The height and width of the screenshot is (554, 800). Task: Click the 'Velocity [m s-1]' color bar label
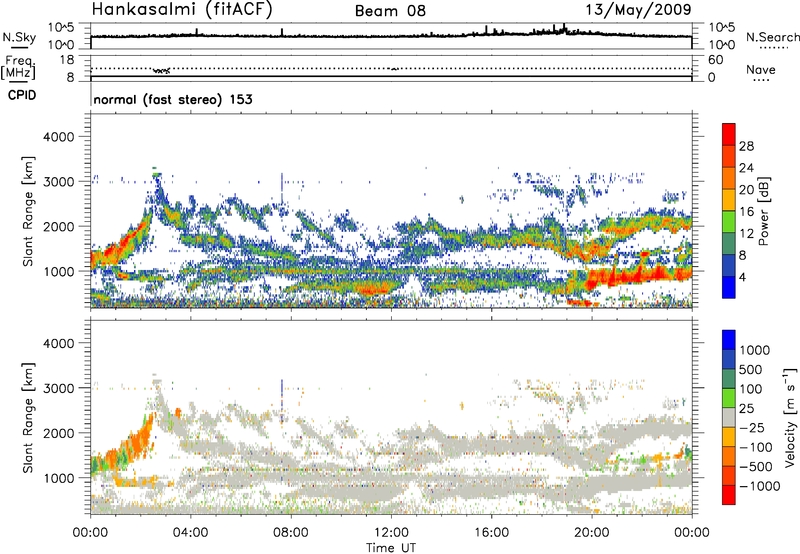(x=790, y=417)
